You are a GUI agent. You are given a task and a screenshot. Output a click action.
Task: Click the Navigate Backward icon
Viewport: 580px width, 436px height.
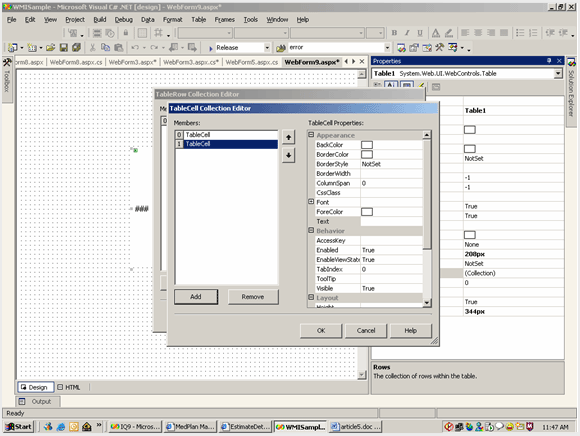173,47
